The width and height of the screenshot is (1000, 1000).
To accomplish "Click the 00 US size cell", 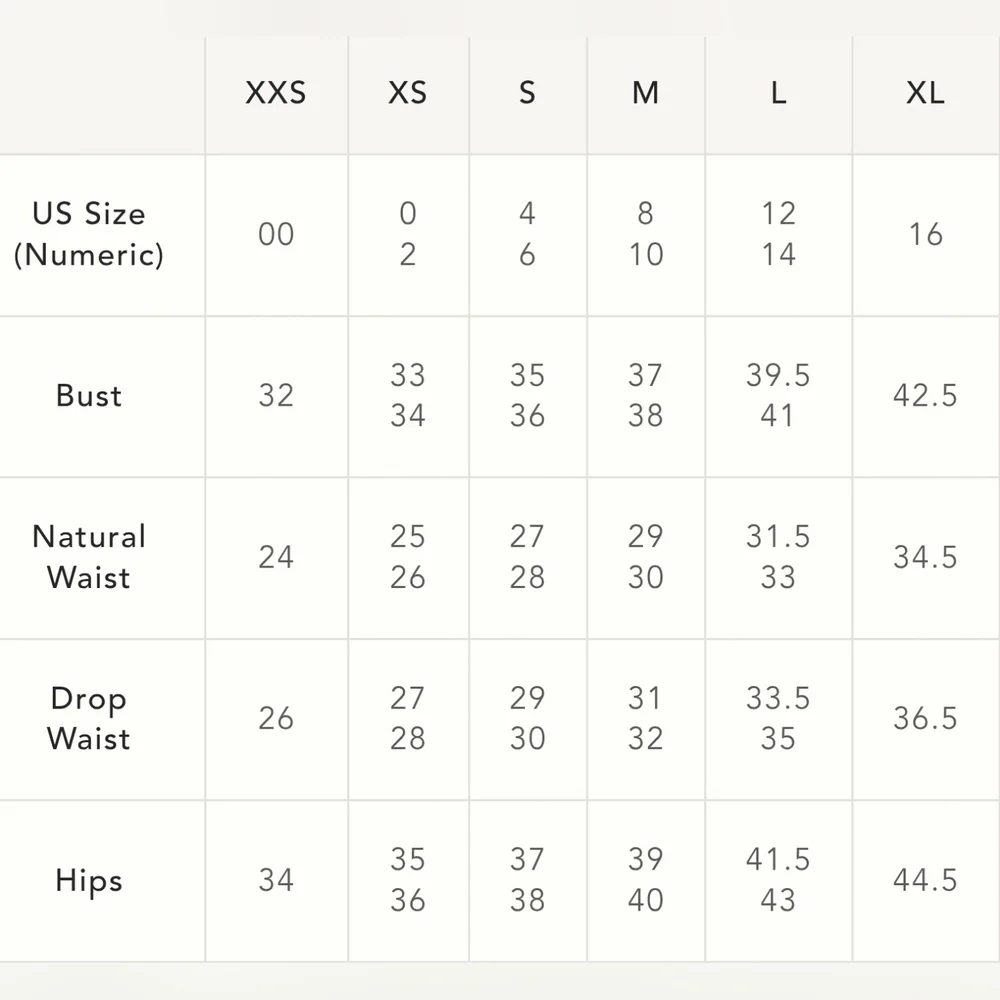I will [276, 234].
